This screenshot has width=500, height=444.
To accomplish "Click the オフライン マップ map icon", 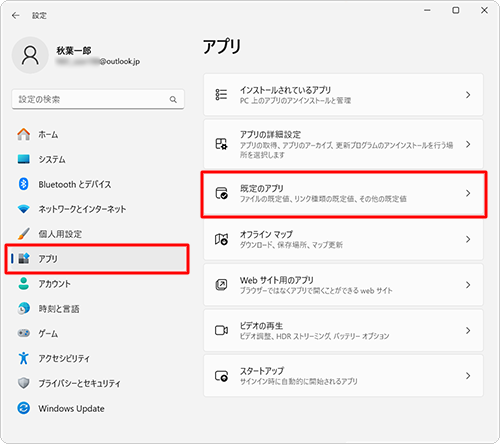I will tap(221, 239).
